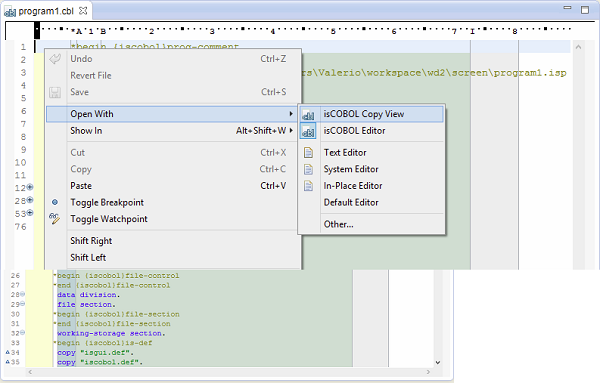Click the upper editor scroll up arrow
600x383 pixels.
tap(579, 47)
